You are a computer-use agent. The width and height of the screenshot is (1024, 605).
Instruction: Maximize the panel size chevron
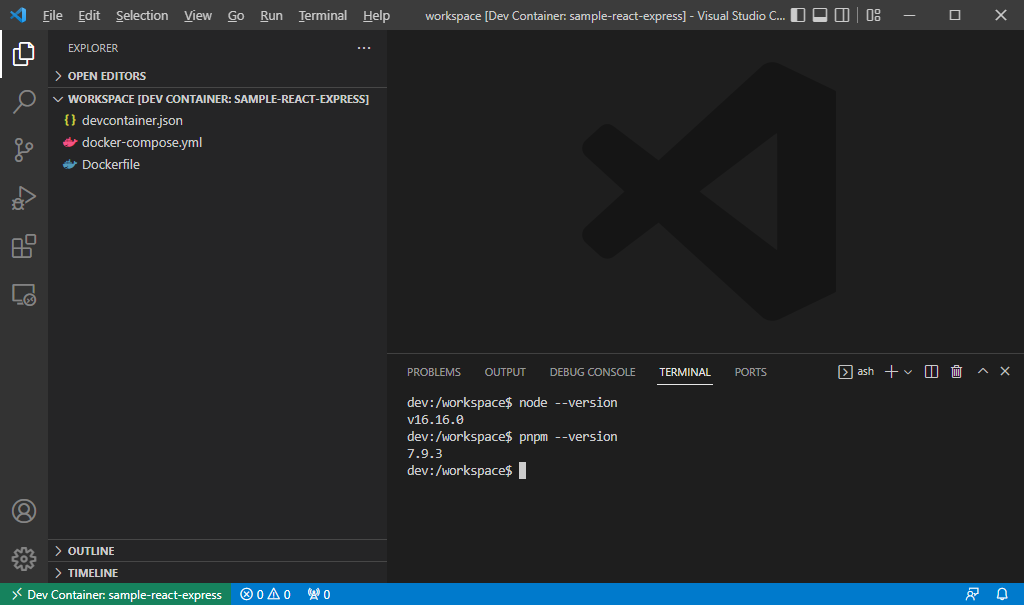982,371
